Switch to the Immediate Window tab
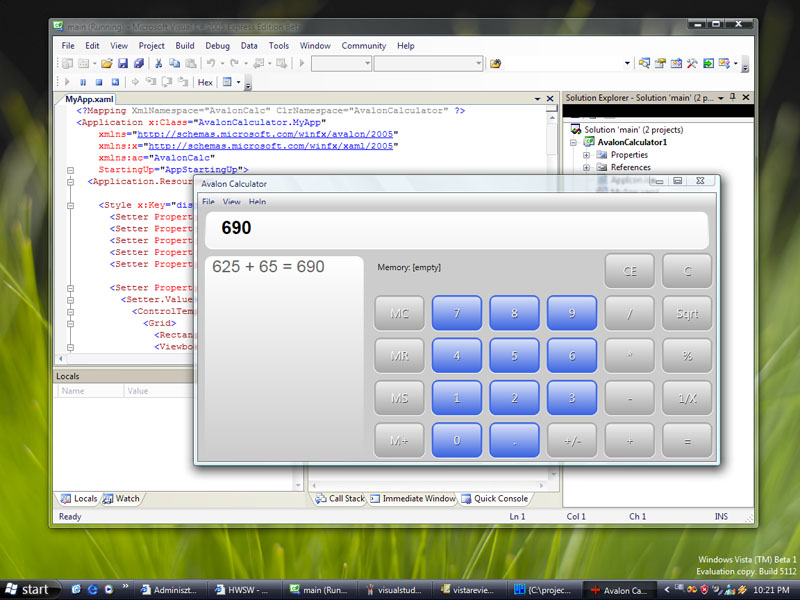The image size is (800, 600). [x=413, y=498]
